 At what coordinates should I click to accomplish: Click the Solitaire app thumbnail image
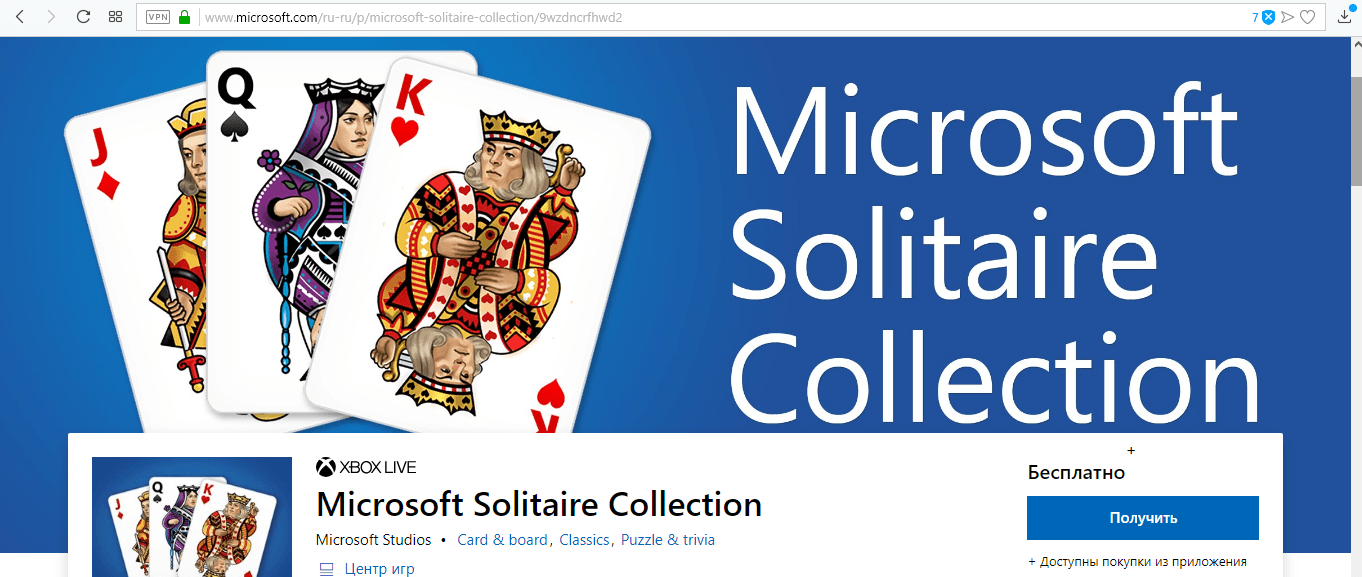192,517
